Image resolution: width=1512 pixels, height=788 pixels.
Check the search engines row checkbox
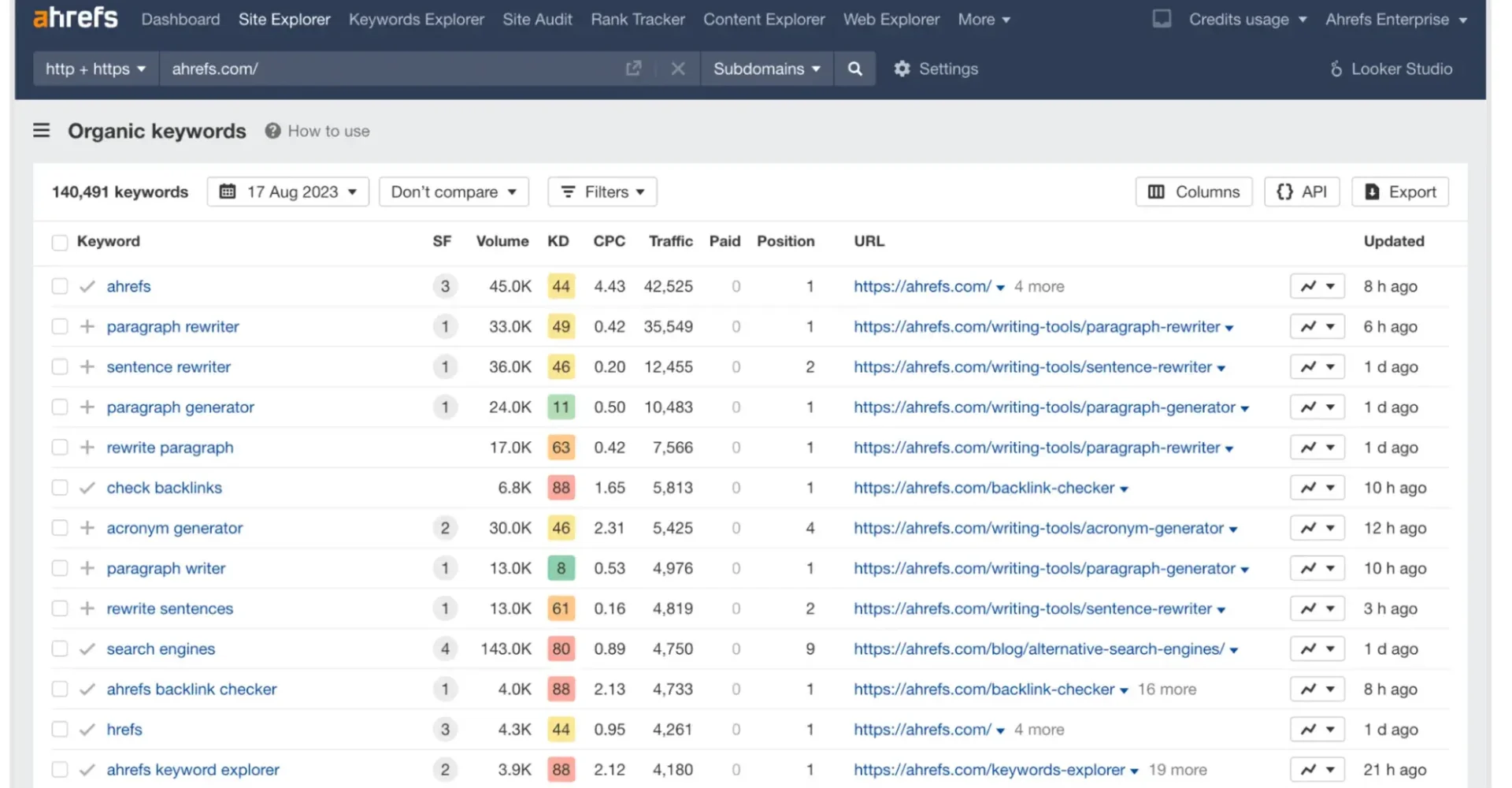60,649
